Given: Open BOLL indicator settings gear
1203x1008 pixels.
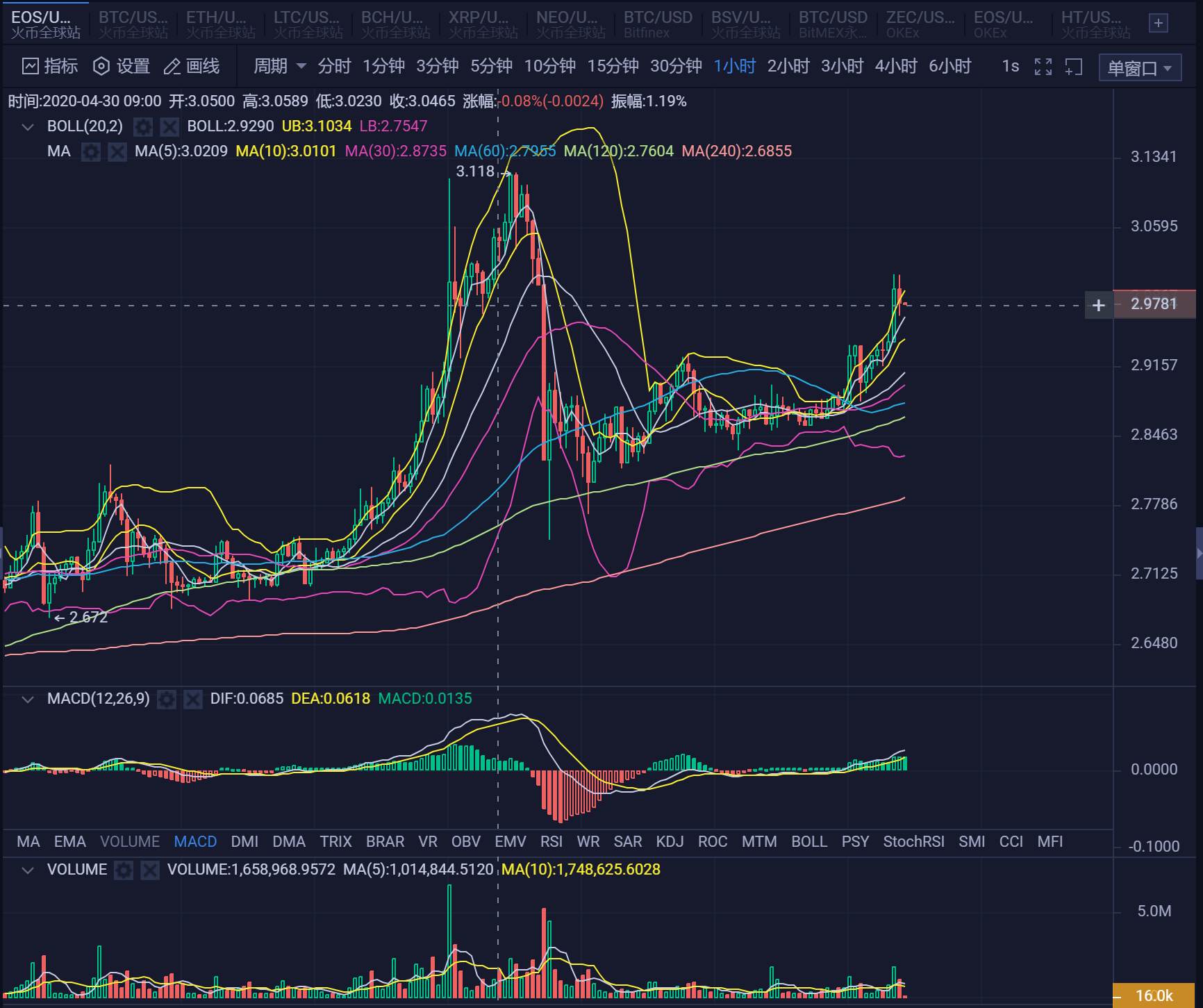Looking at the screenshot, I should coord(143,126).
